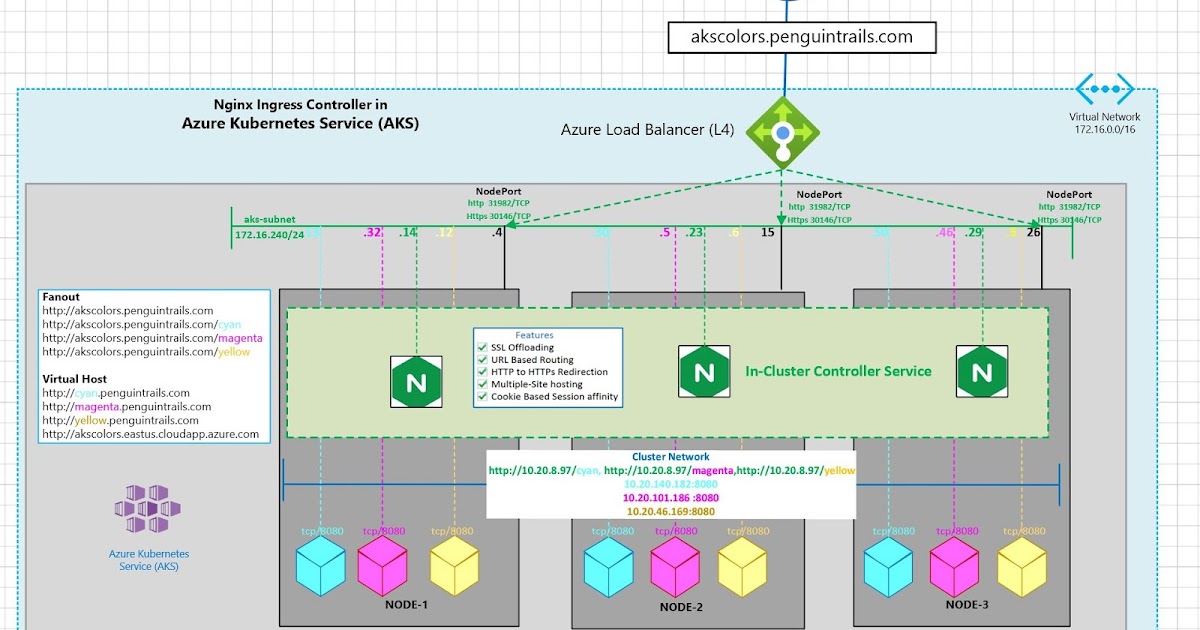Select the yellow pod cube on NODE-3
Screen dimensions: 1200x630
coord(1021,566)
